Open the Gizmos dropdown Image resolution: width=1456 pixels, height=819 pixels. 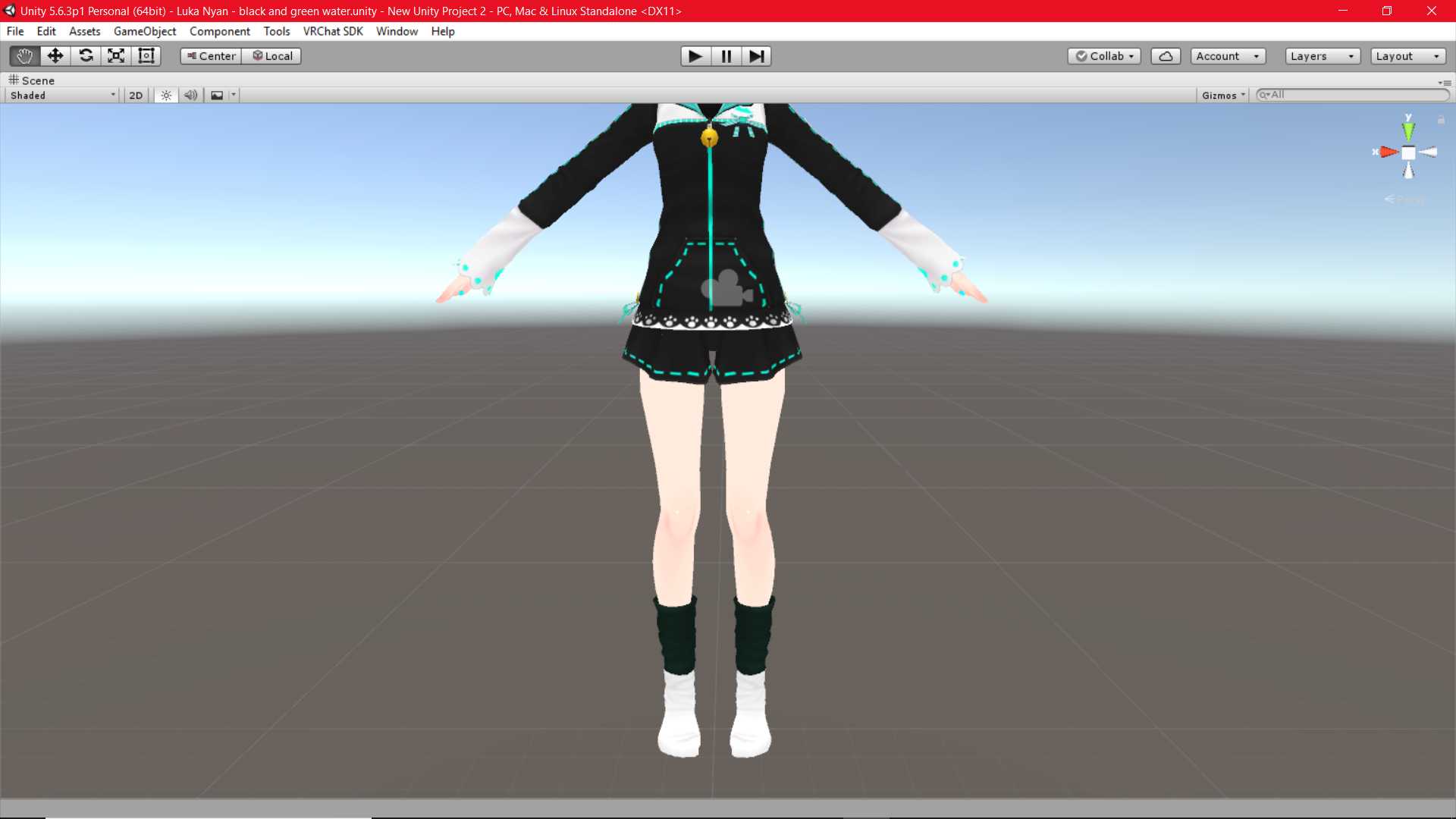click(x=1222, y=95)
